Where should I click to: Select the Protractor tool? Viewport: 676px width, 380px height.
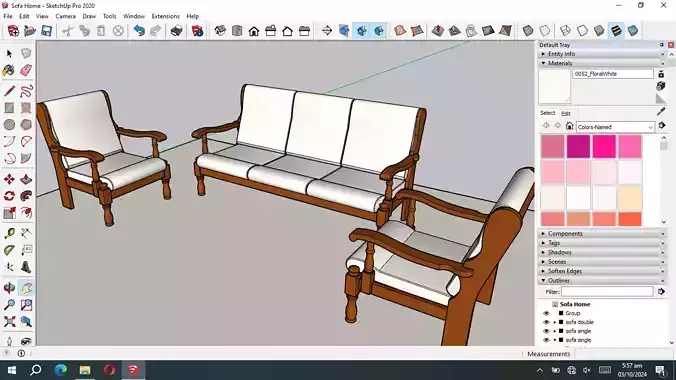[9, 250]
